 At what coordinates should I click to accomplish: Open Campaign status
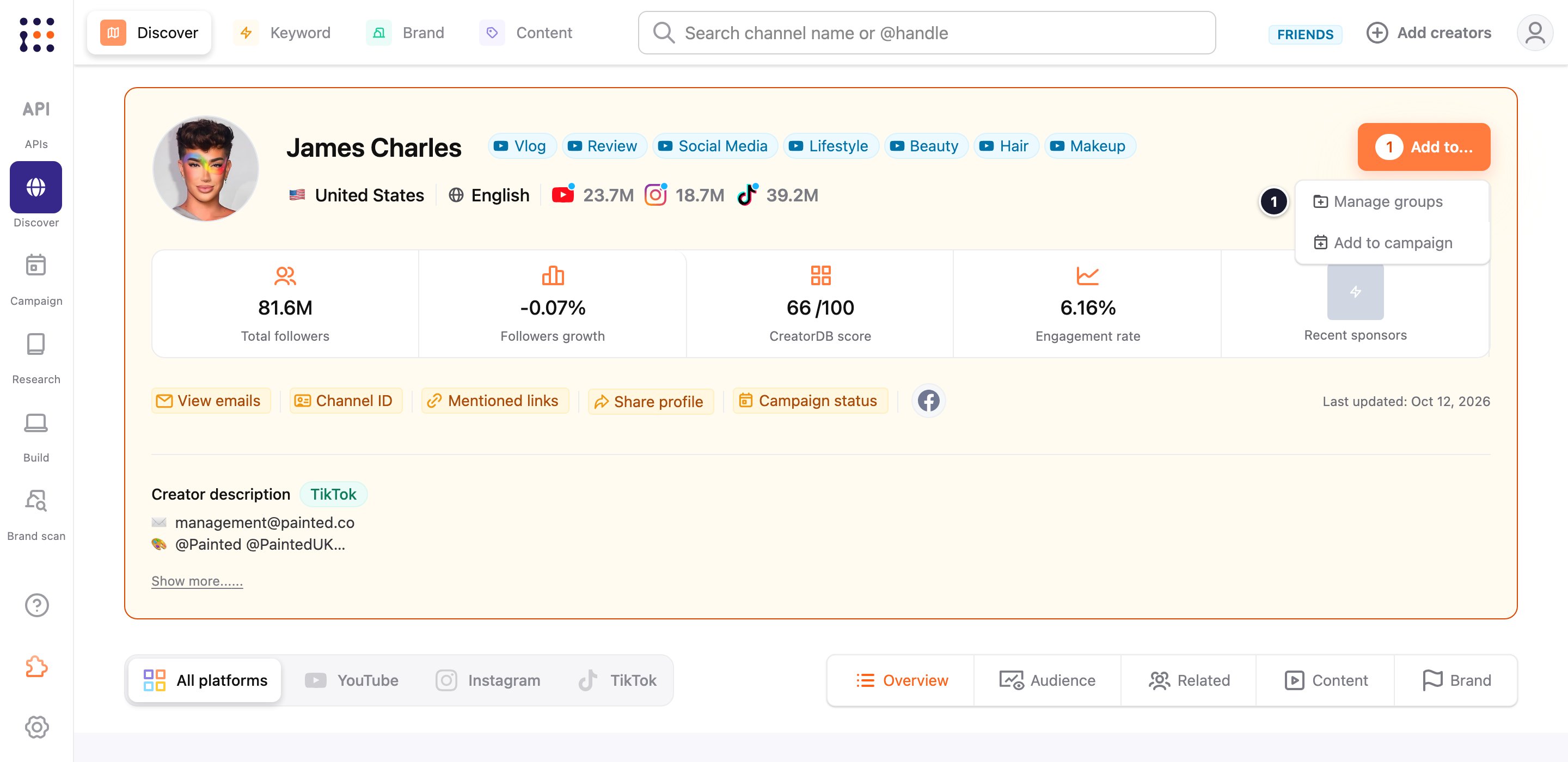[x=810, y=401]
